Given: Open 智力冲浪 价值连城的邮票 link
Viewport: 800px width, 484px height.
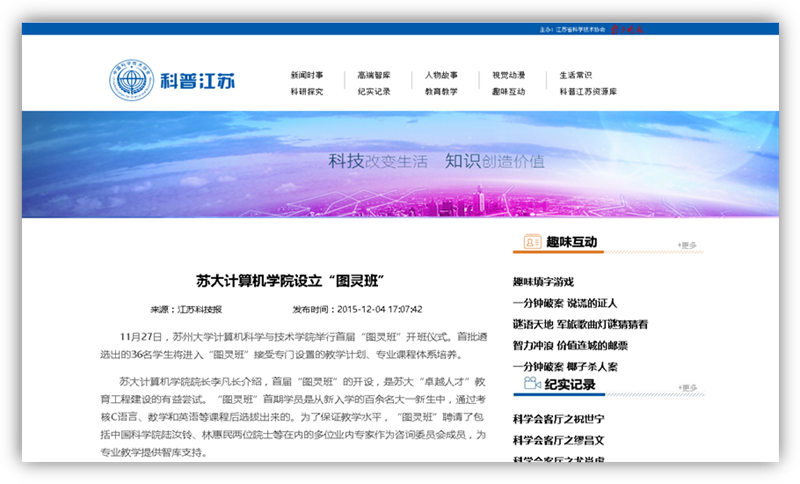Looking at the screenshot, I should 570,345.
